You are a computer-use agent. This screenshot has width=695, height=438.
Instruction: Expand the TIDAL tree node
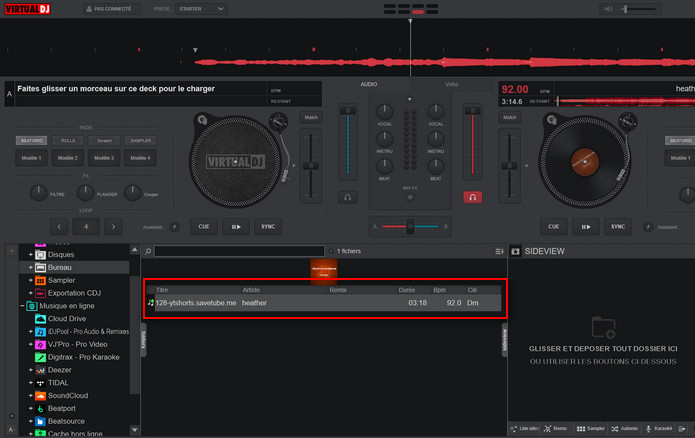pyautogui.click(x=31, y=383)
